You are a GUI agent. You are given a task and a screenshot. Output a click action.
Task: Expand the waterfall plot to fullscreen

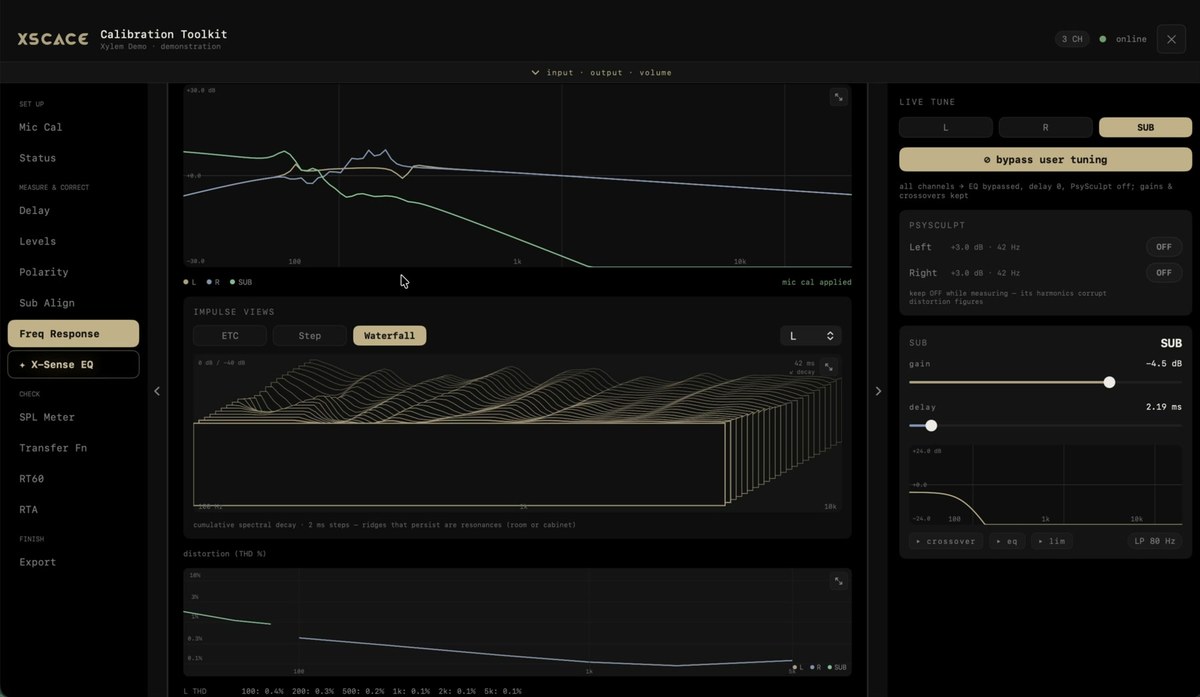pos(828,367)
